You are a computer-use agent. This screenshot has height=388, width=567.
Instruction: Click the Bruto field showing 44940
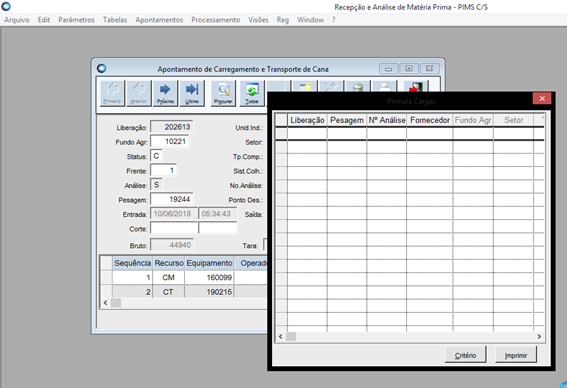[x=172, y=245]
